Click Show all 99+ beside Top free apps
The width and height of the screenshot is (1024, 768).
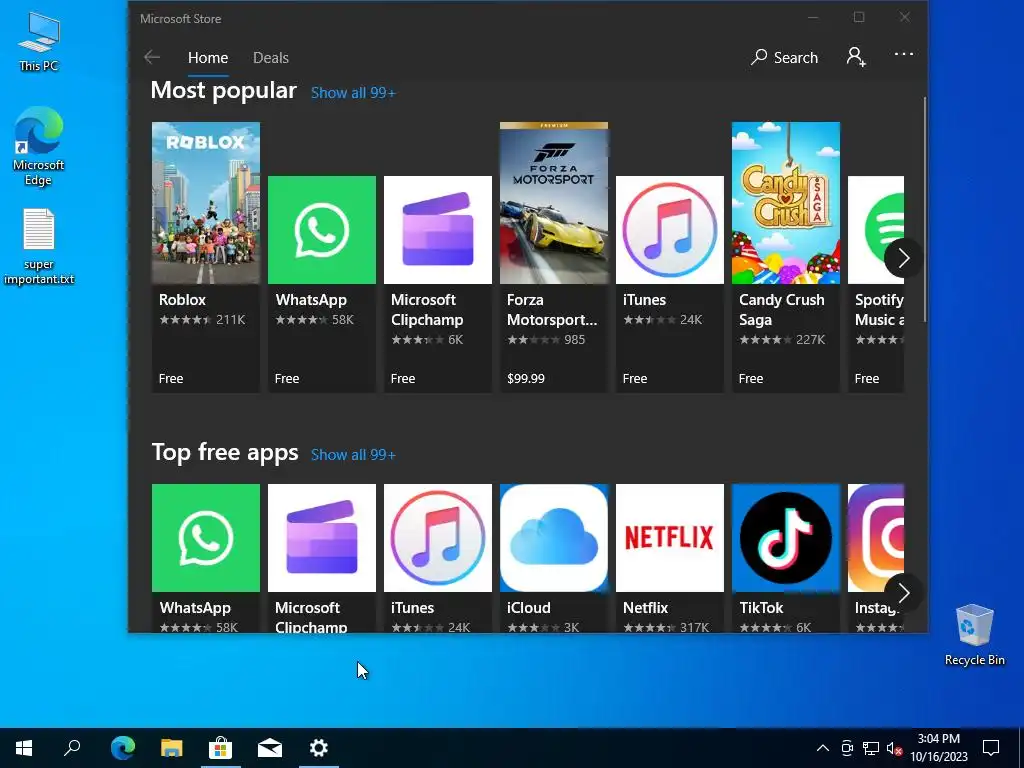pyautogui.click(x=353, y=455)
